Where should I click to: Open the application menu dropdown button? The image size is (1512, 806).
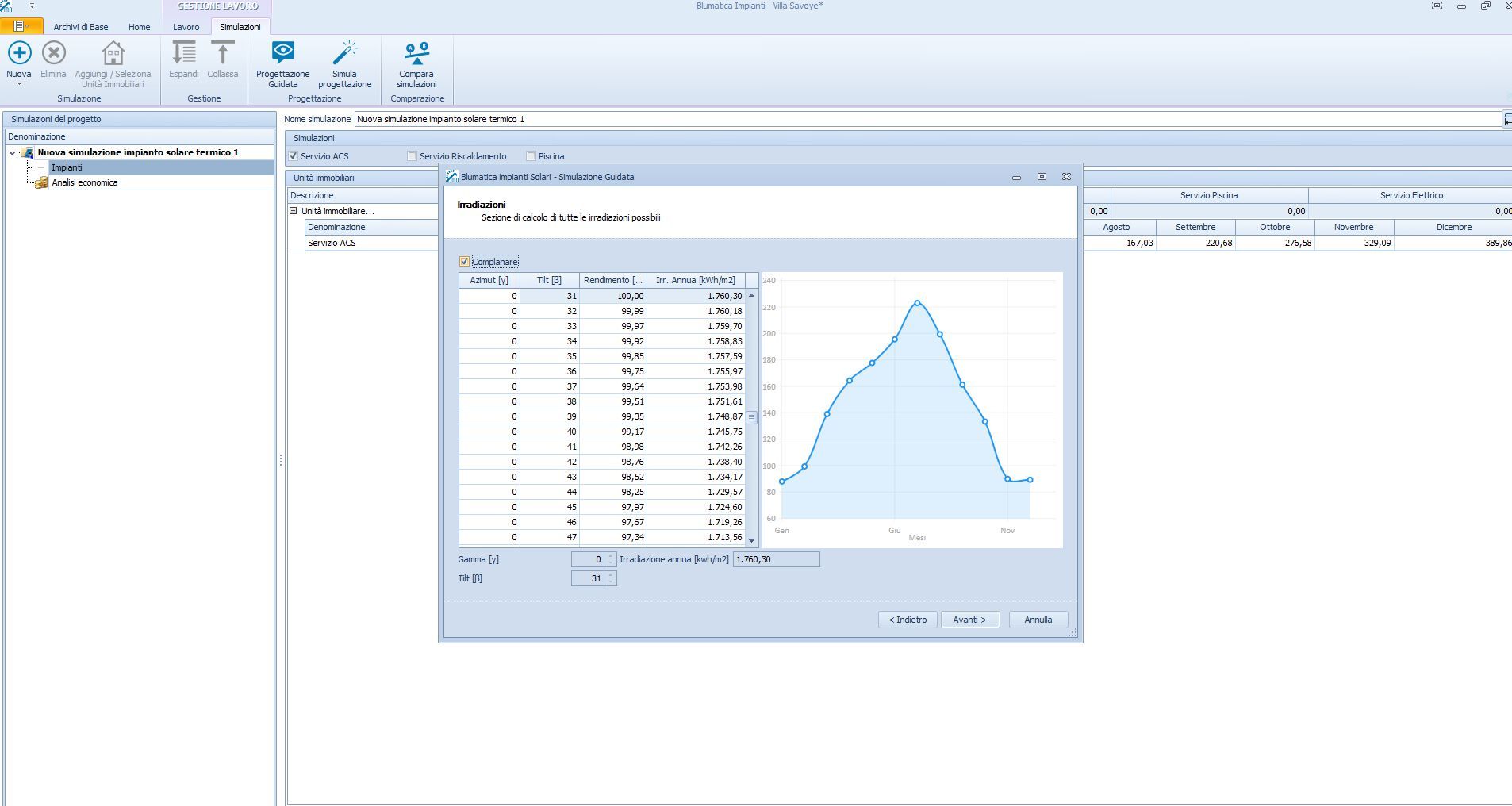pyautogui.click(x=21, y=27)
